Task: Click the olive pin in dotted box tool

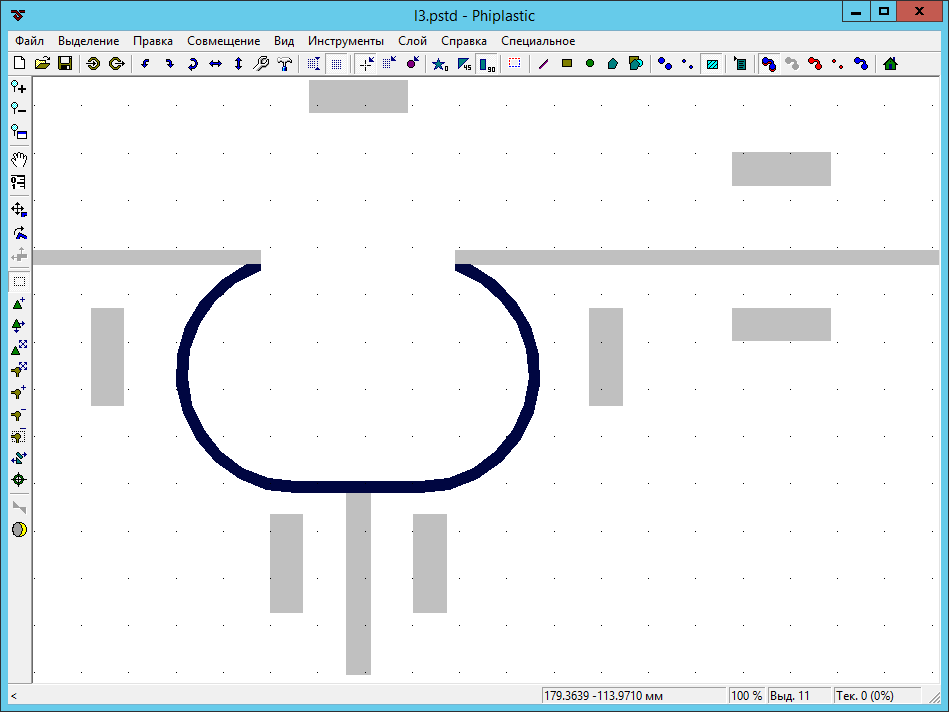Action: click(x=19, y=435)
